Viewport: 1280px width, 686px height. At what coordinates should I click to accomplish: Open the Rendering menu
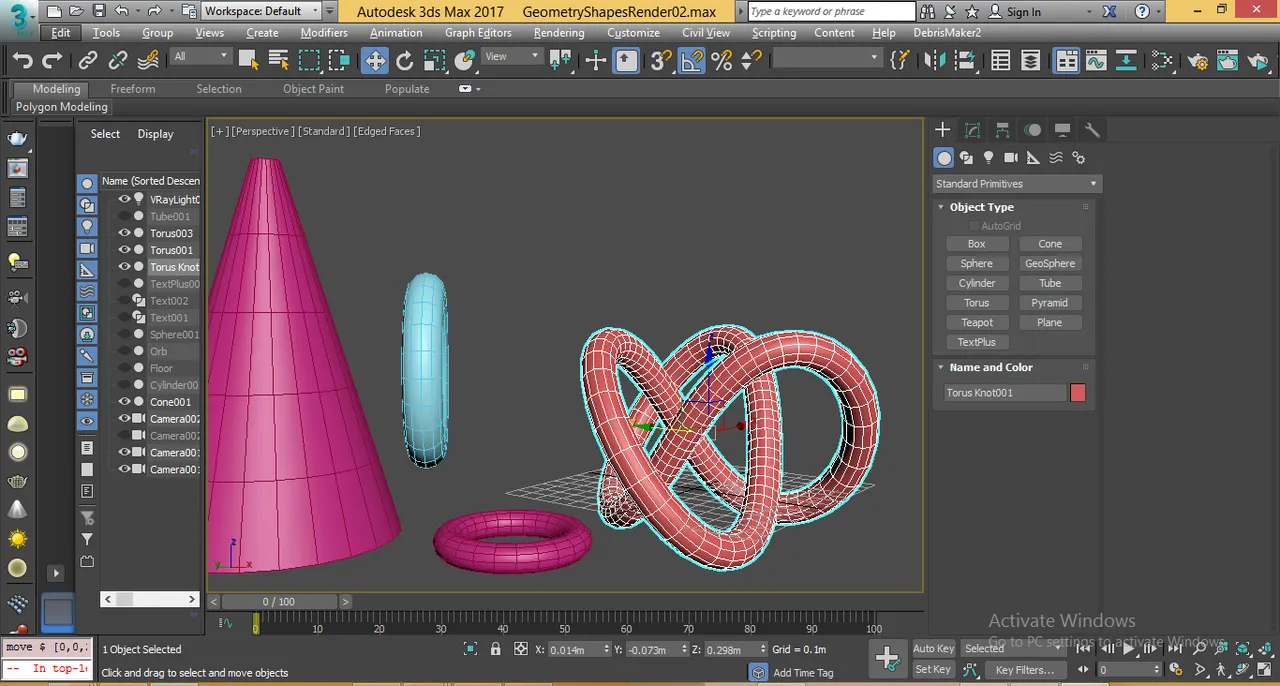coord(559,32)
